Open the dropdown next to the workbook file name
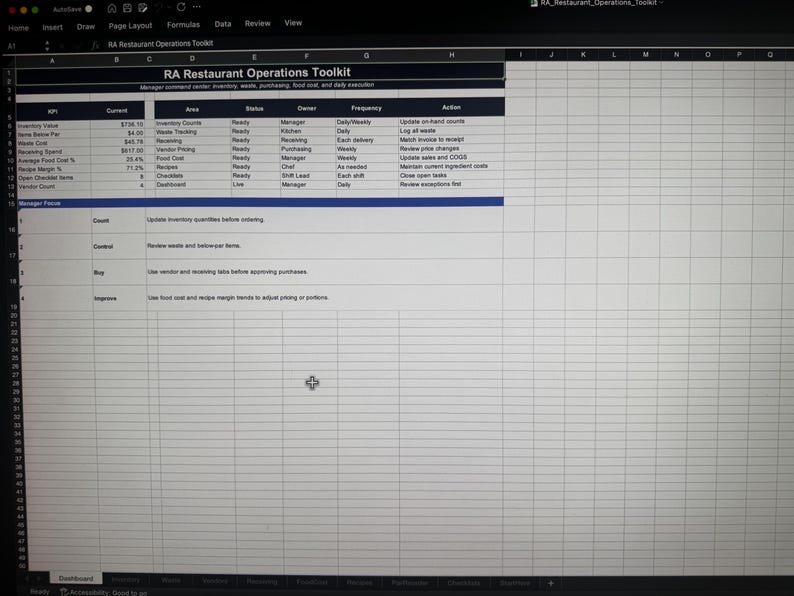The width and height of the screenshot is (794, 596). point(661,3)
